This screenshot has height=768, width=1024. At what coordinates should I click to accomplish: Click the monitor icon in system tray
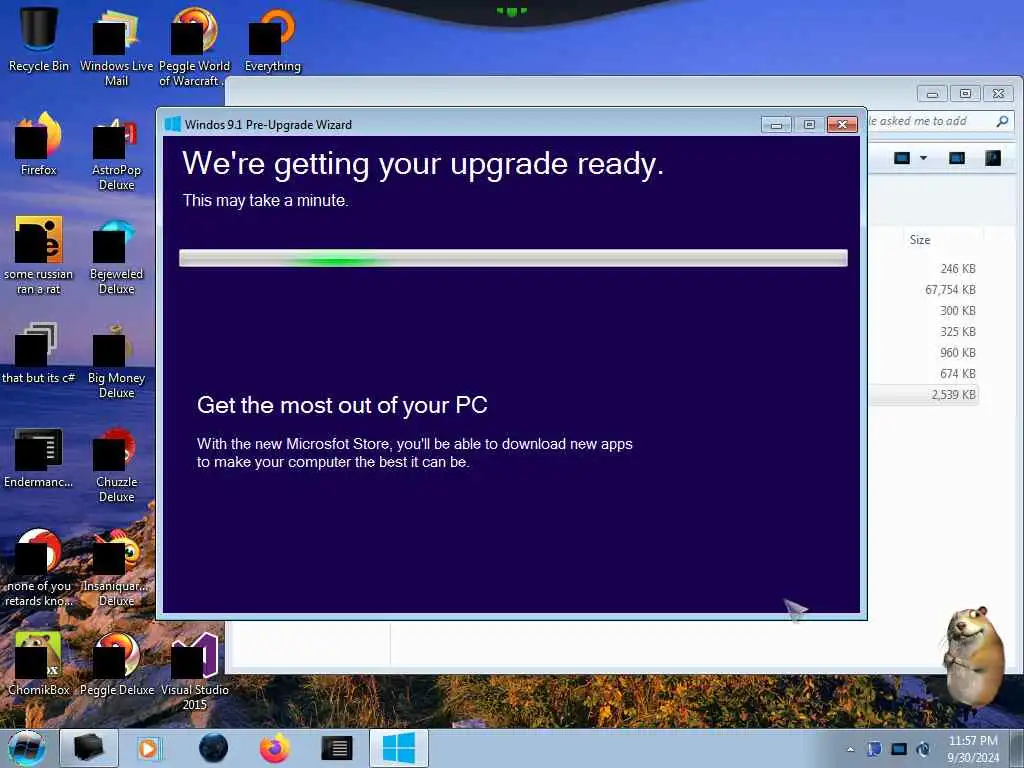pos(899,749)
